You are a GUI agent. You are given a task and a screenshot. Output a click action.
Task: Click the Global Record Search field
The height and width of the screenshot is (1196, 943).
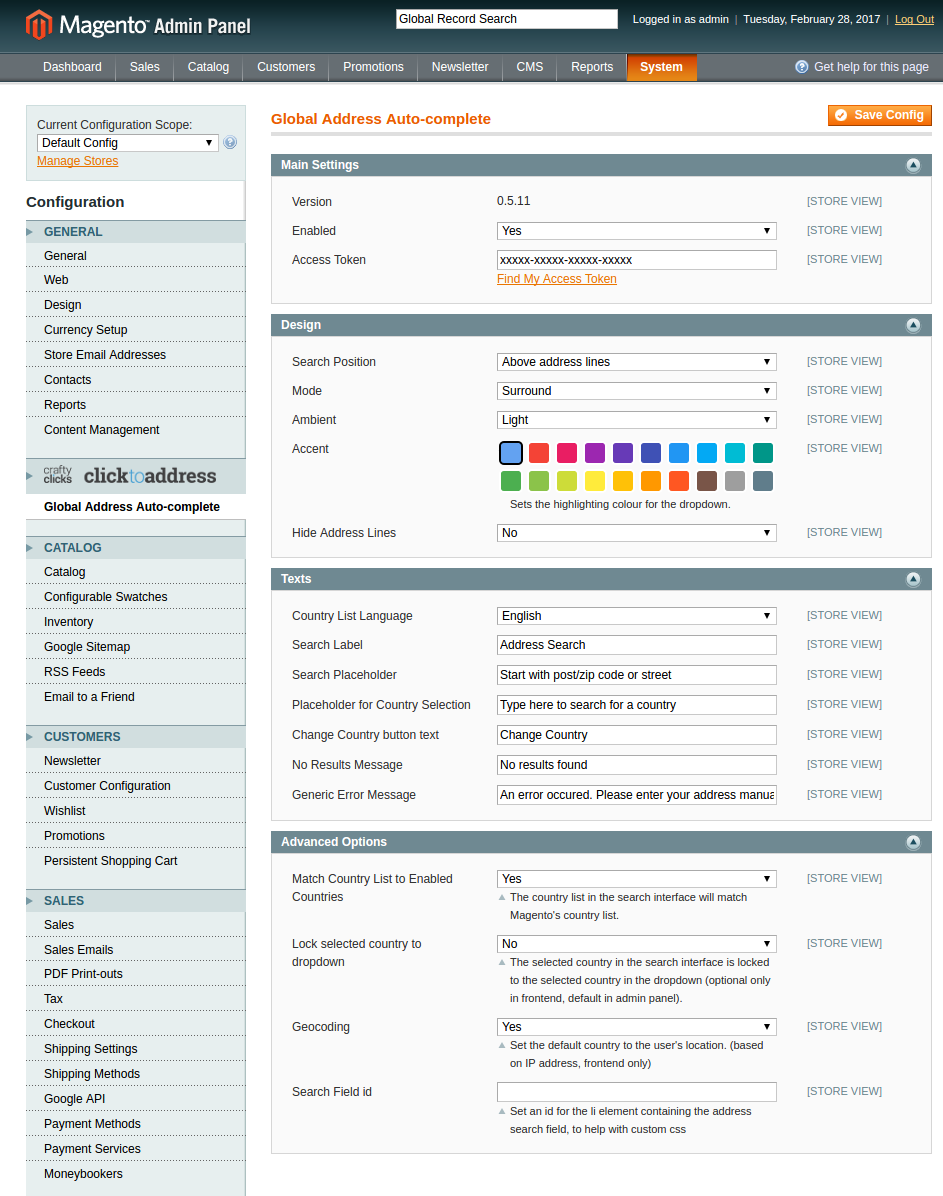(507, 19)
